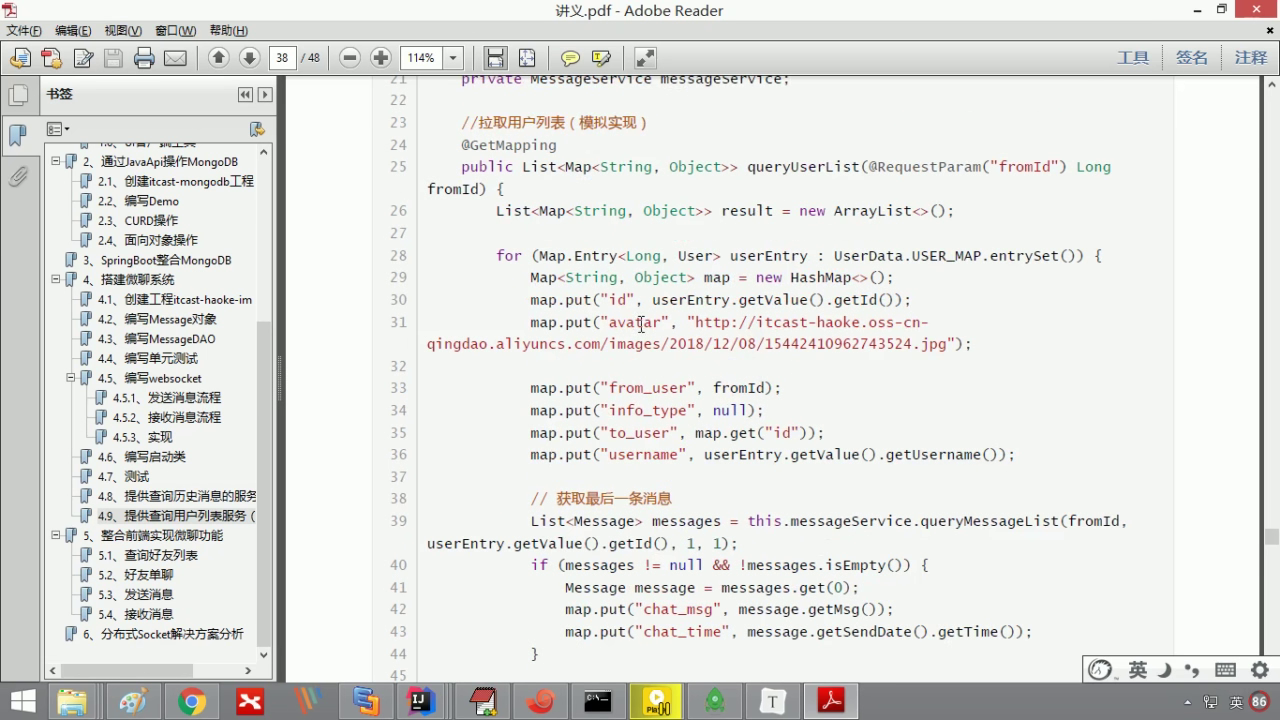Image resolution: width=1280 pixels, height=720 pixels.
Task: Open the 注释 pane
Action: click(x=1250, y=58)
